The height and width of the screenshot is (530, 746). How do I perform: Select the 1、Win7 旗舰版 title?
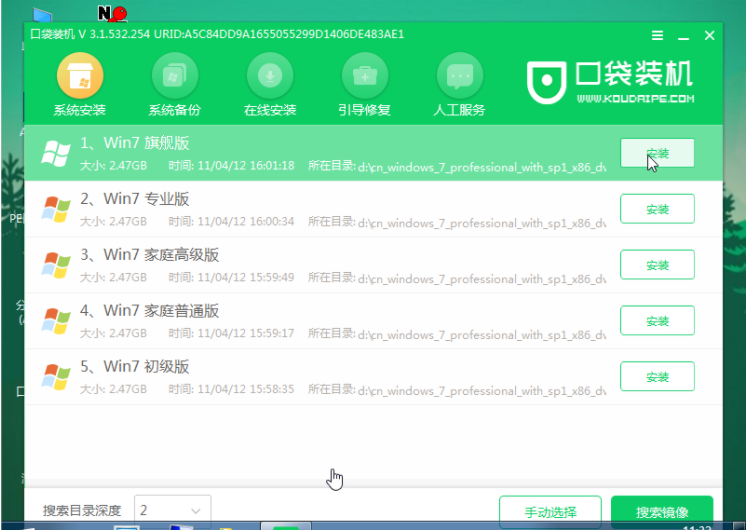(x=135, y=143)
